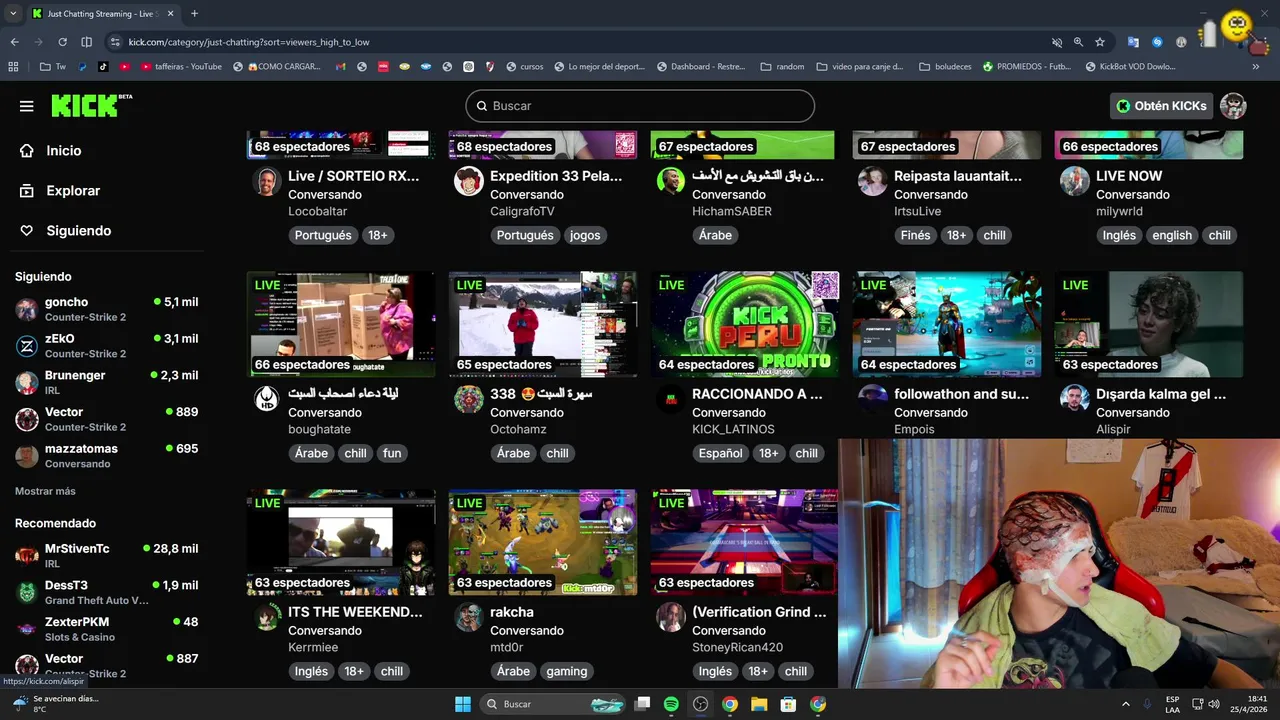Image resolution: width=1280 pixels, height=720 pixels.
Task: Open the StoneyRican420 stream thumbnail
Action: pyautogui.click(x=745, y=542)
